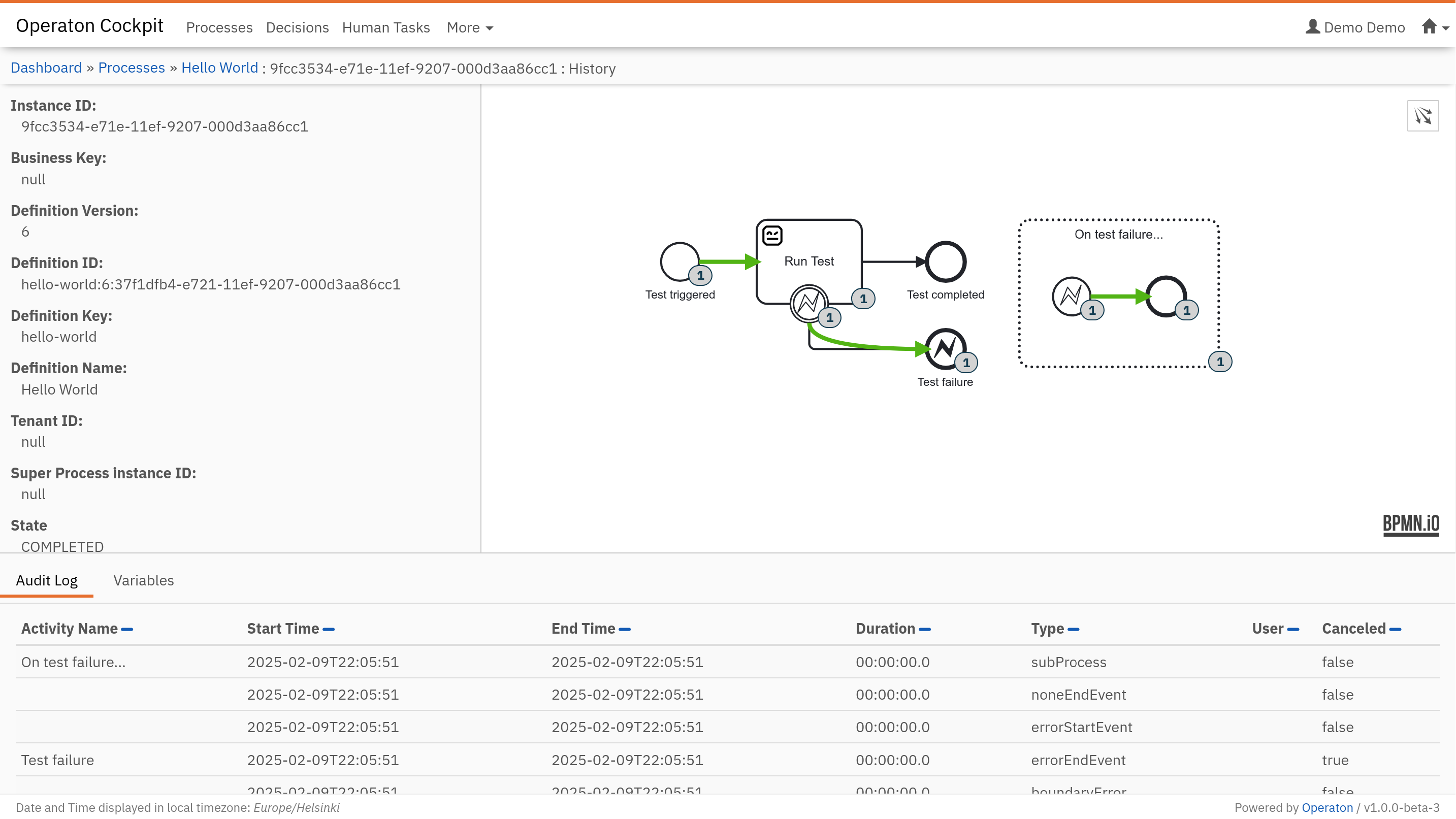
Task: Click the Operaton Cockpit title link
Action: point(89,25)
